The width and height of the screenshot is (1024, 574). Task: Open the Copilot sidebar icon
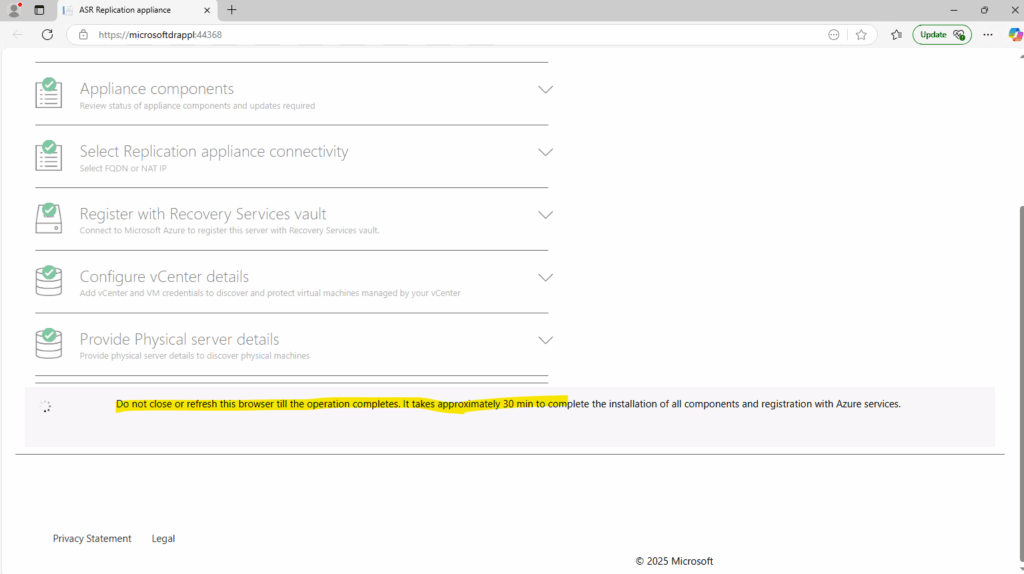pyautogui.click(x=1015, y=35)
